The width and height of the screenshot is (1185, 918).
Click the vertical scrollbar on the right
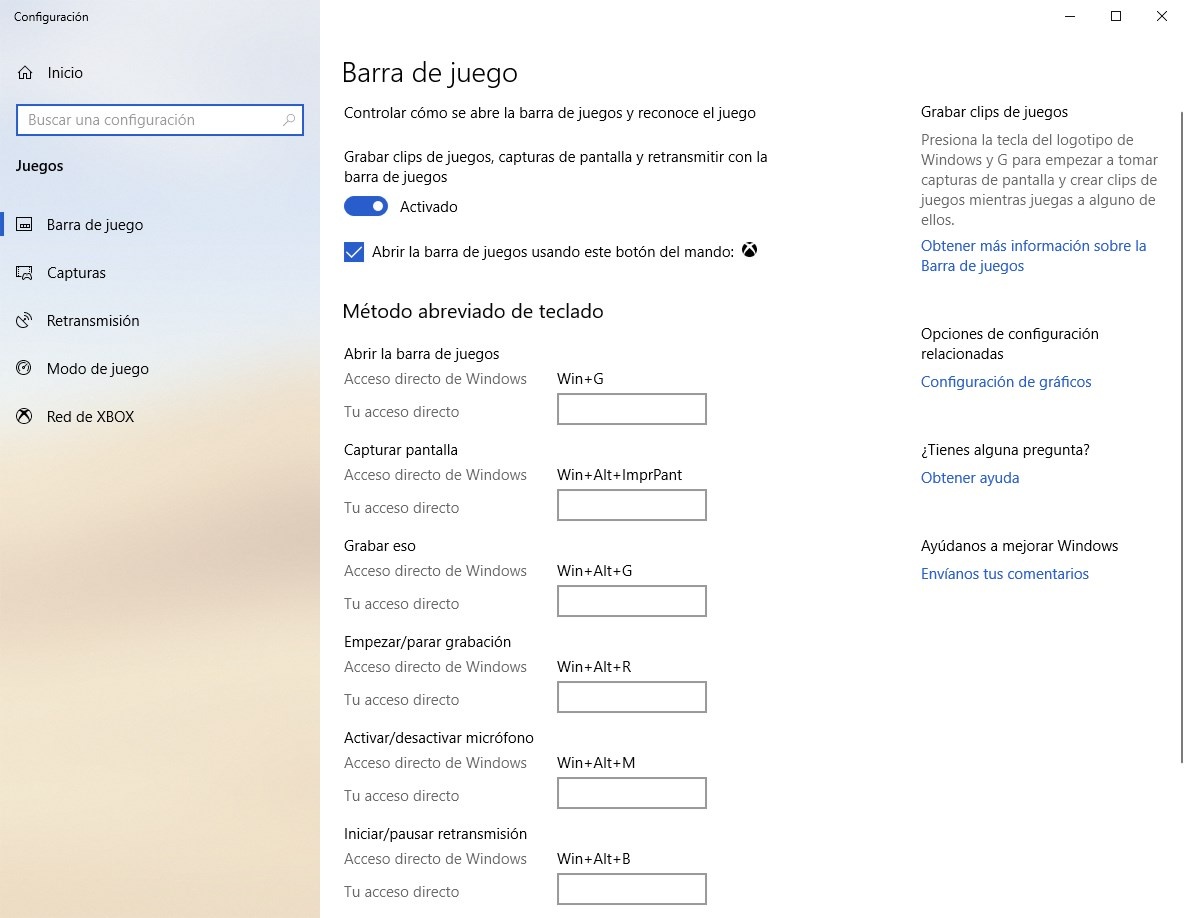click(1181, 438)
